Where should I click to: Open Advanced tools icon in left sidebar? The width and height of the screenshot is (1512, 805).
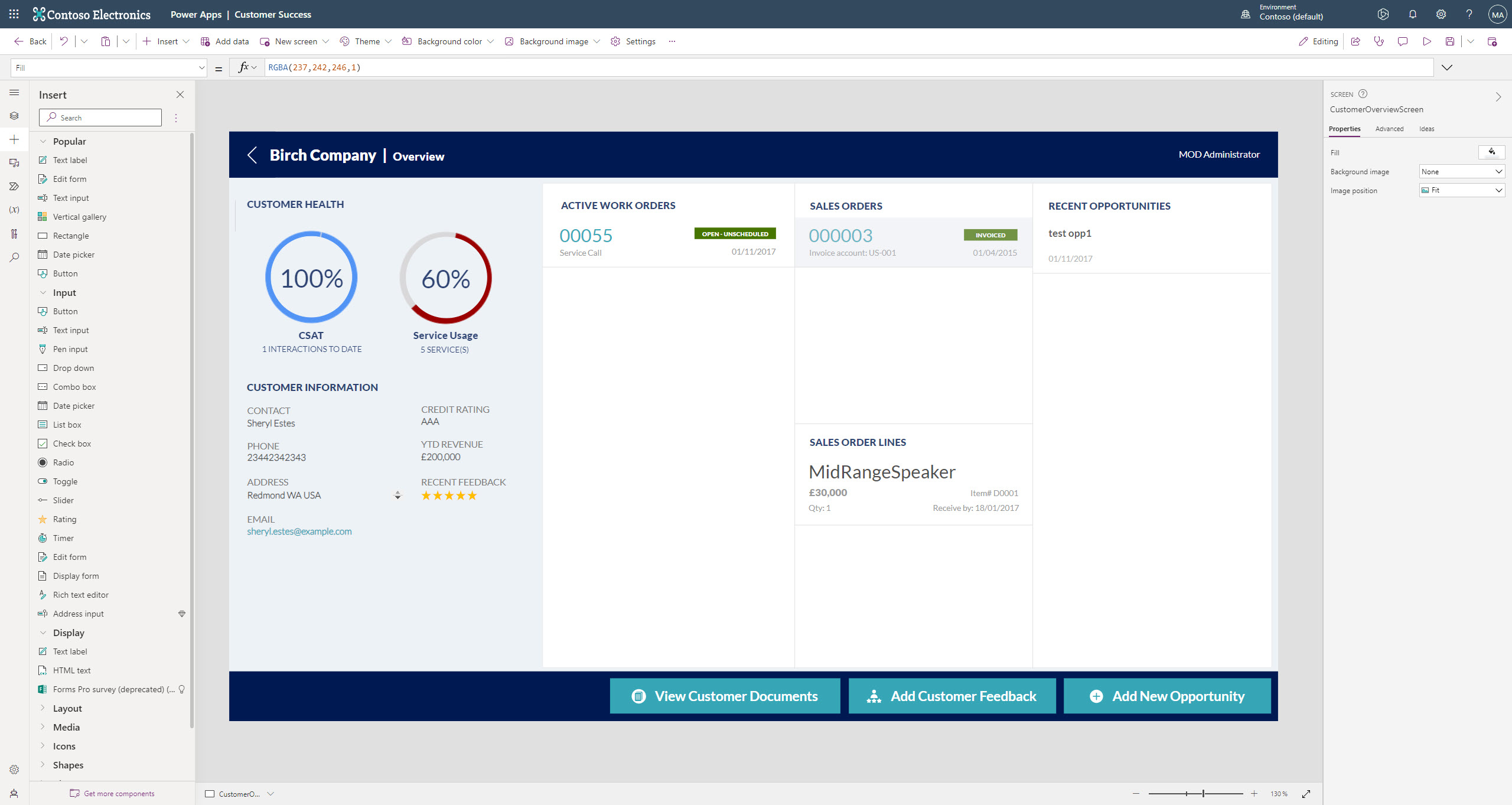[14, 234]
